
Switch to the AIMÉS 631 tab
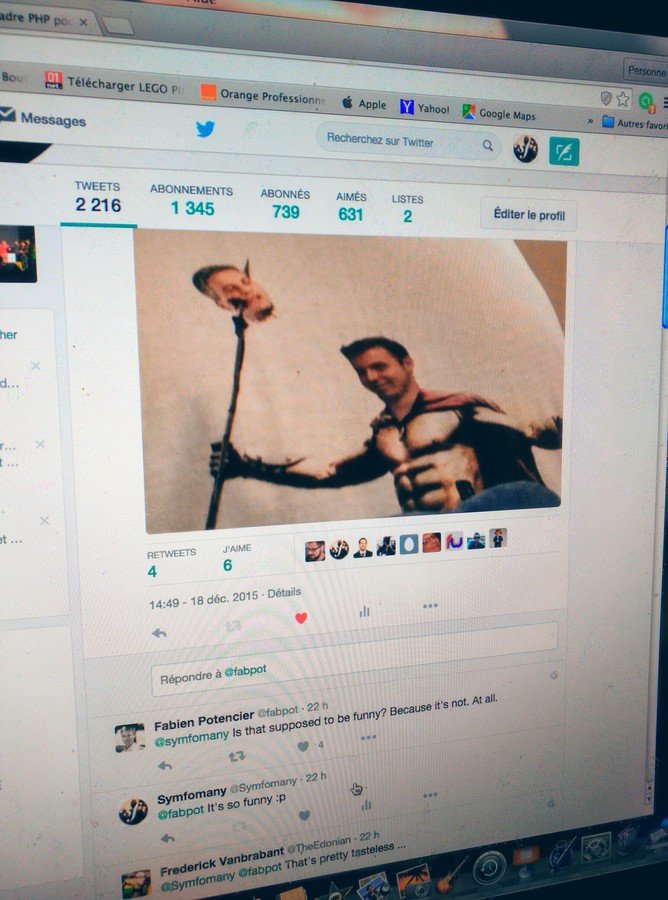coord(351,206)
